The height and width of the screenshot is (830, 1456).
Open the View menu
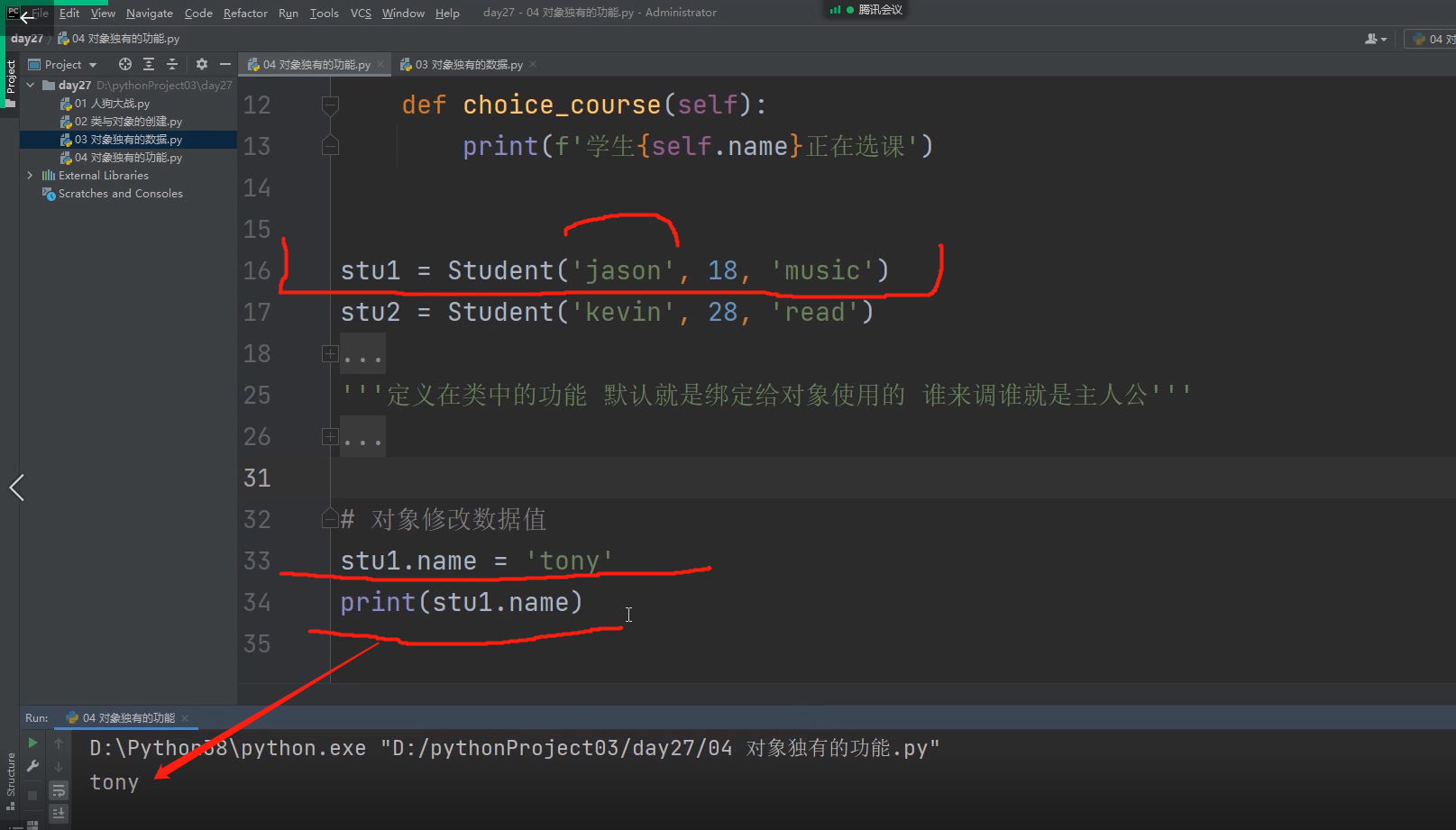click(103, 13)
